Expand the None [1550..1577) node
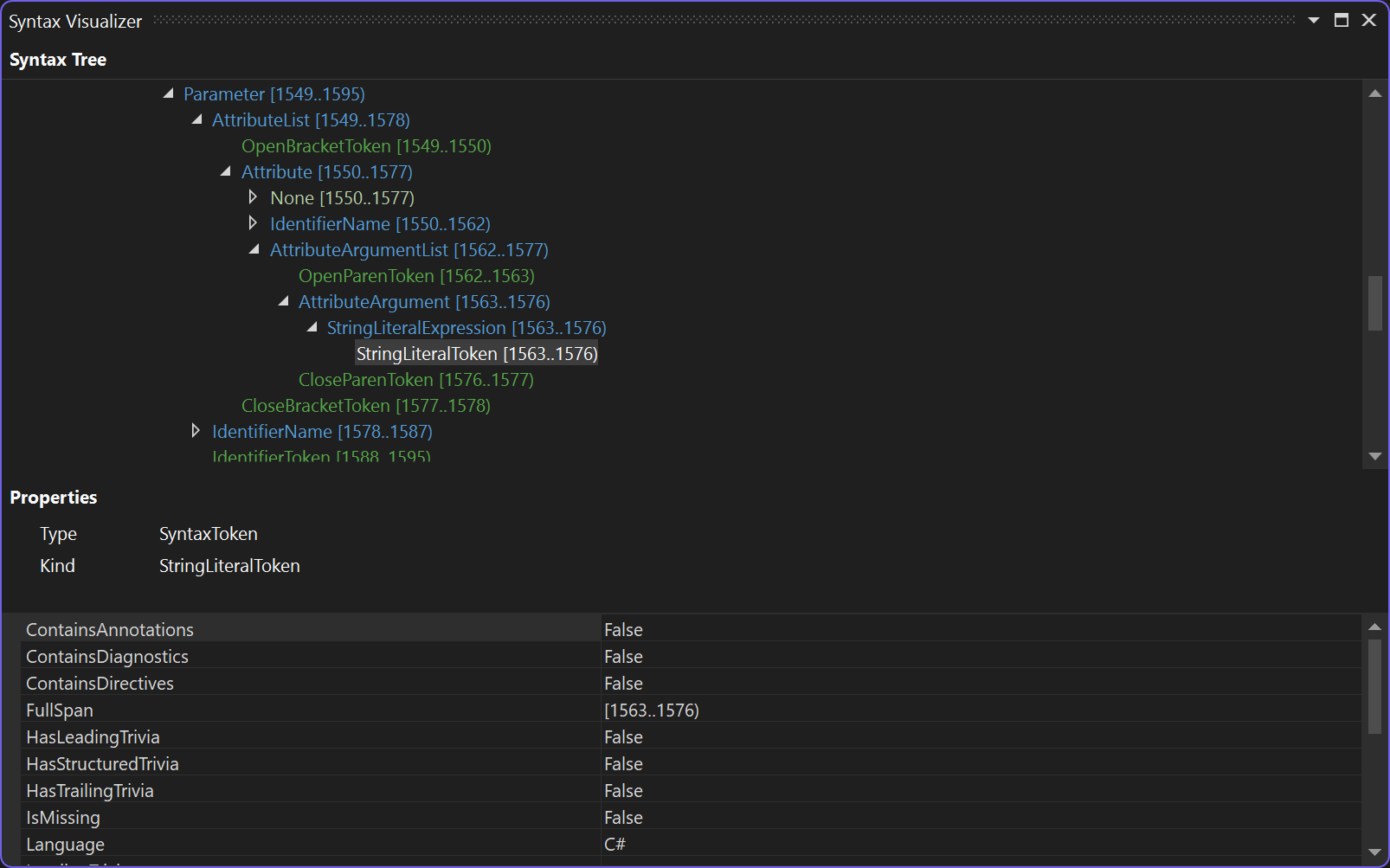Screen dimensions: 1390x868 (253, 197)
